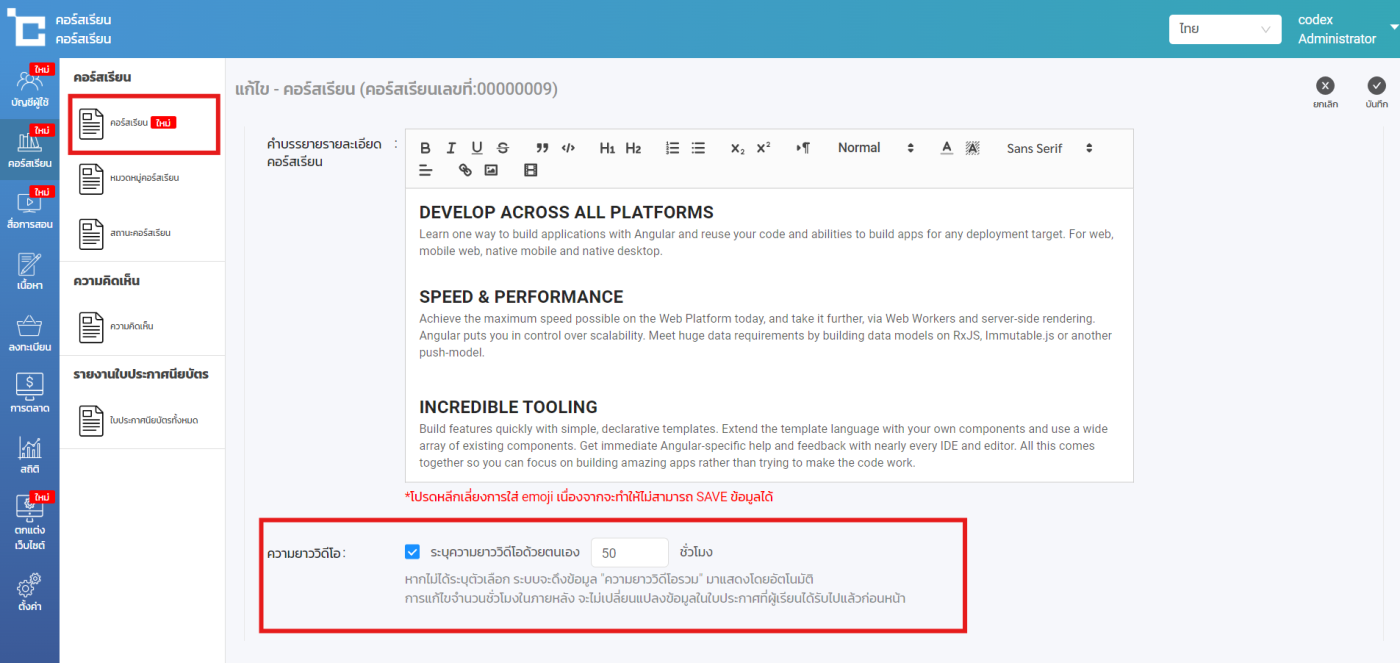Open the Normal text size dropdown
This screenshot has height=663, width=1400.
875,148
